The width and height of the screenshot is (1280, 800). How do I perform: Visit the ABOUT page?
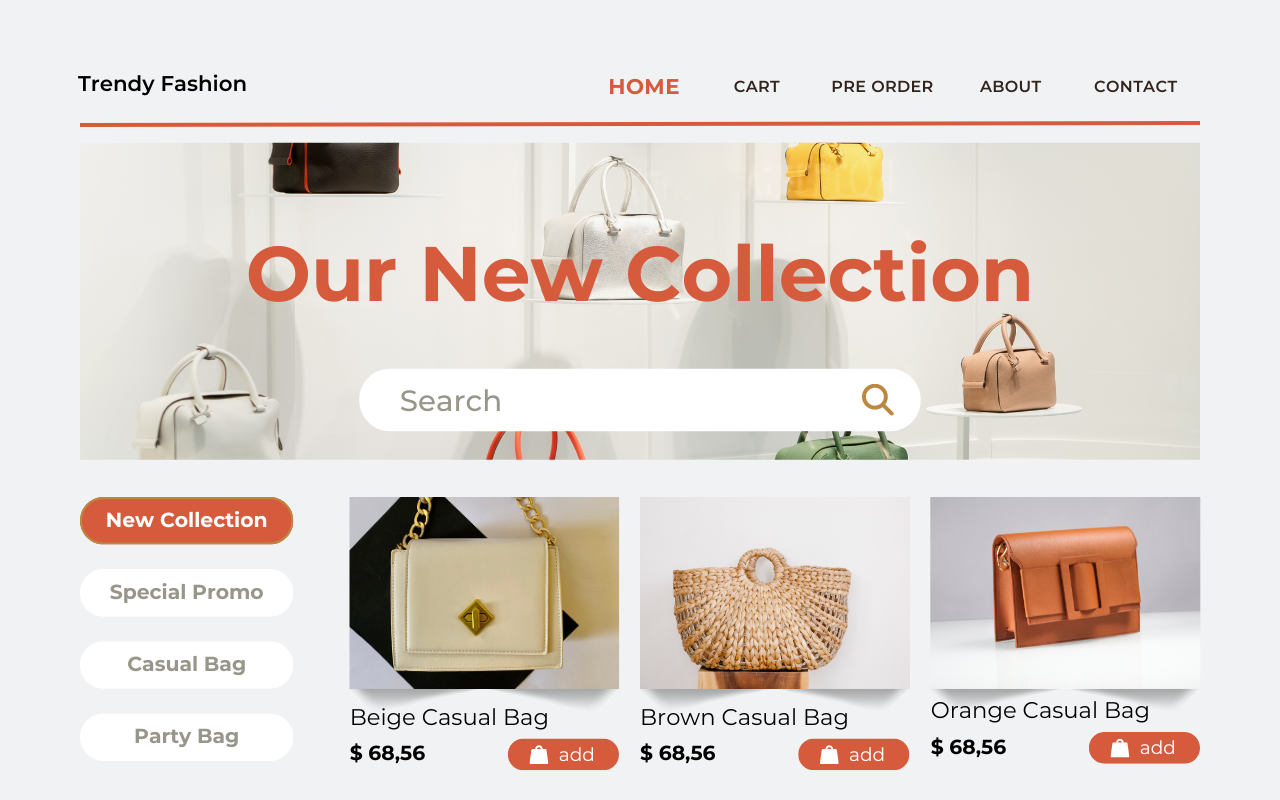point(1010,87)
